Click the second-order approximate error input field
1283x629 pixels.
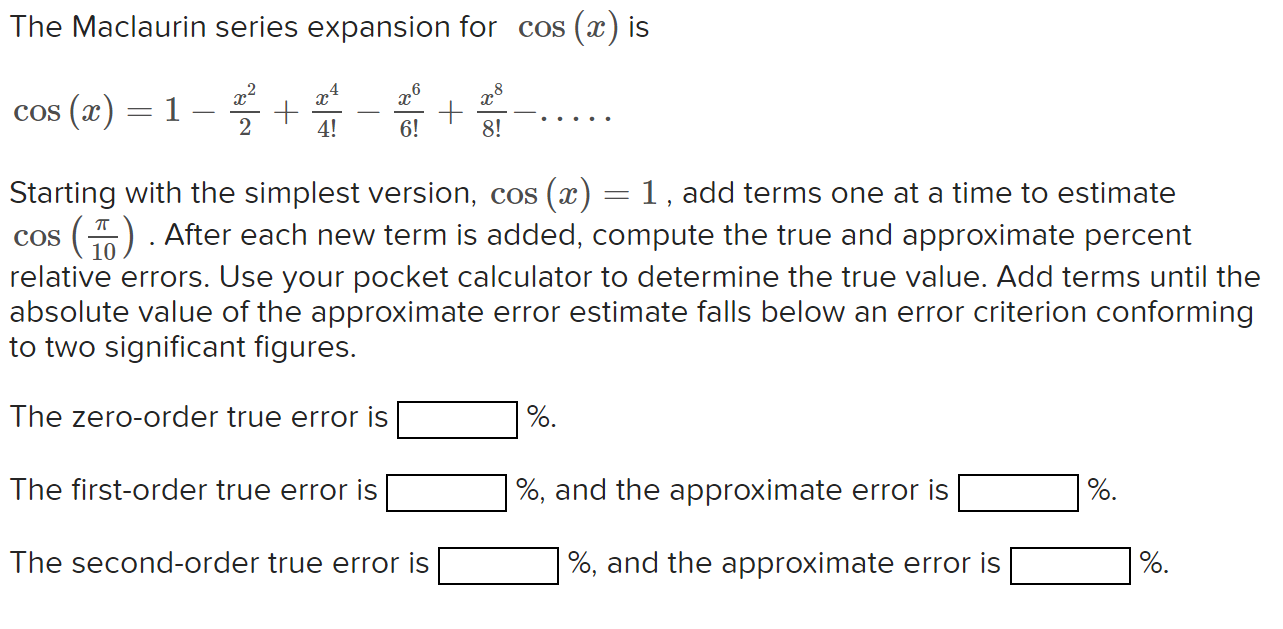1070,566
